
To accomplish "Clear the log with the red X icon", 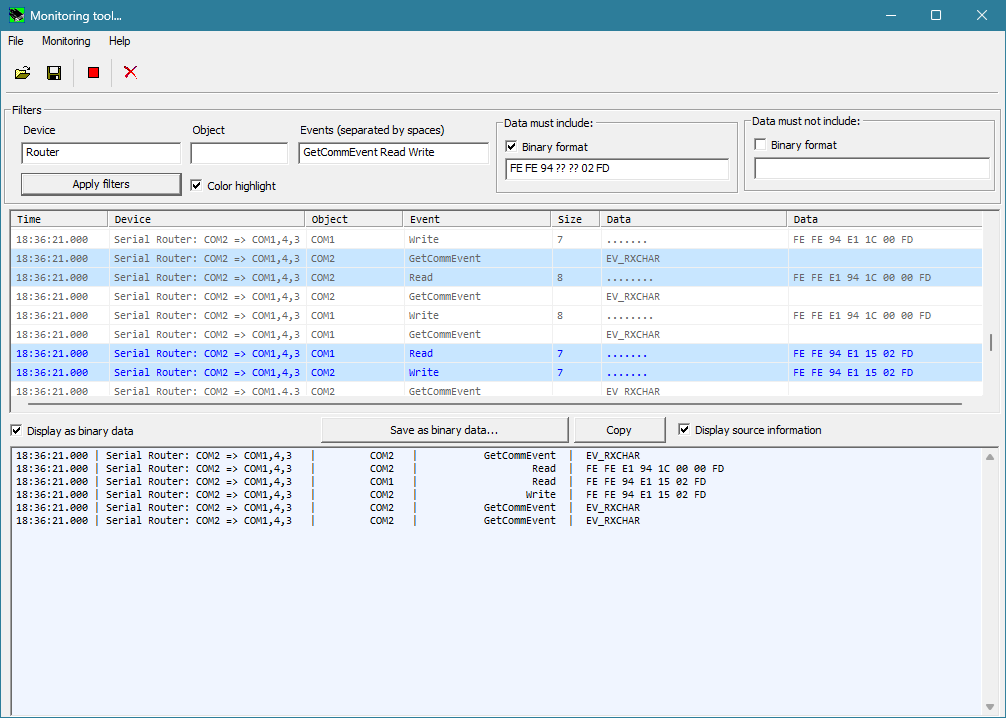I will [130, 72].
